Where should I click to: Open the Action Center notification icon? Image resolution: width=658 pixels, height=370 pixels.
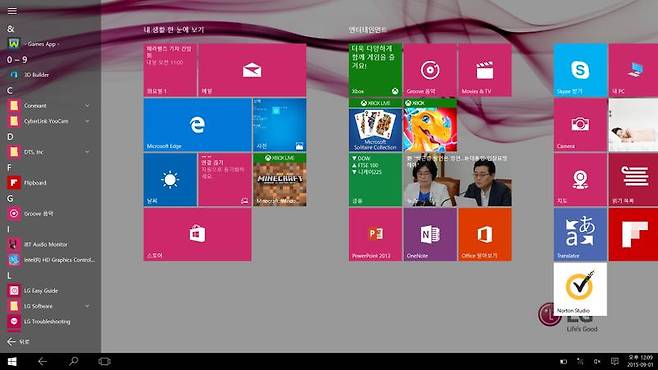614,361
